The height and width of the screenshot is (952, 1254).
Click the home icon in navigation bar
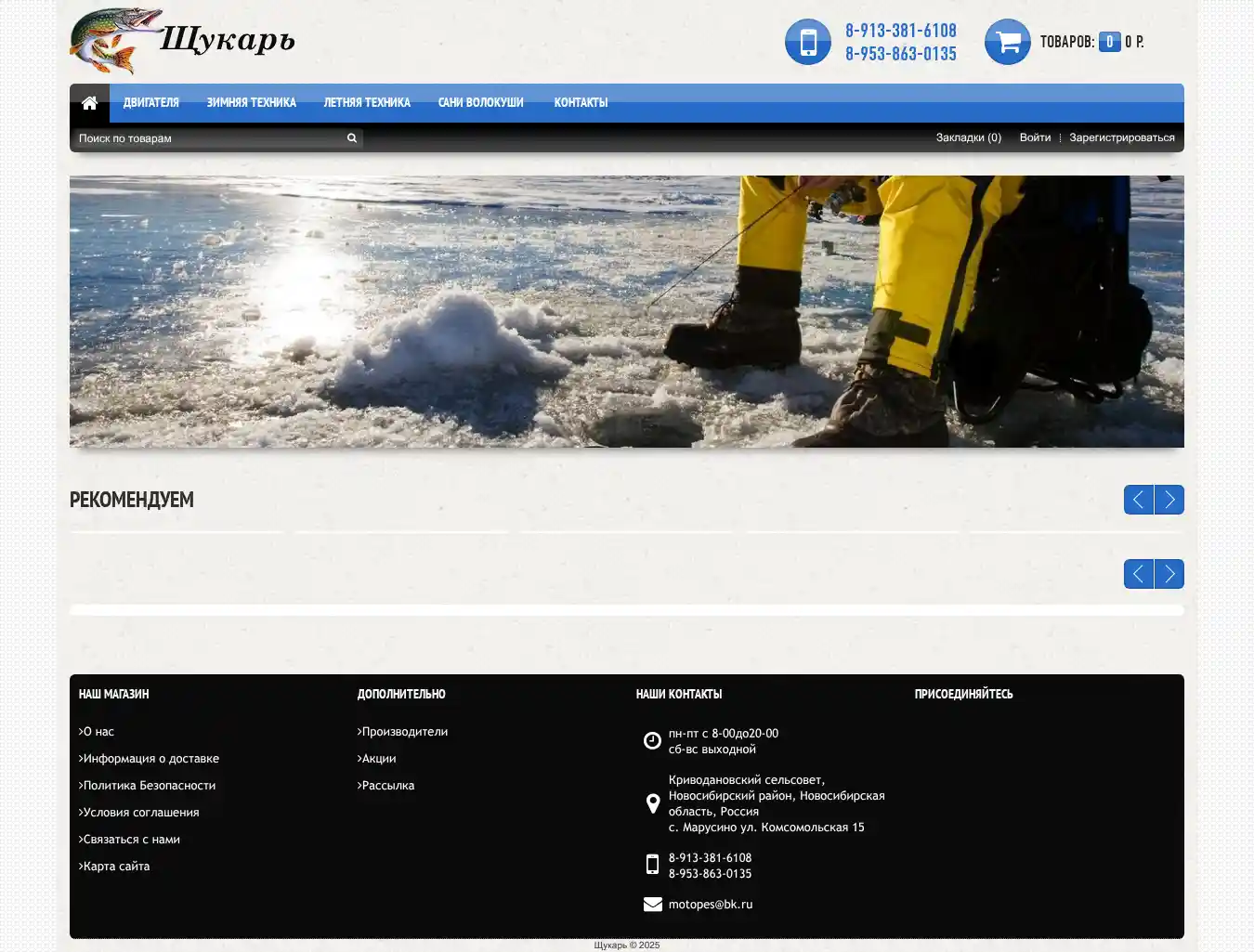pos(89,103)
